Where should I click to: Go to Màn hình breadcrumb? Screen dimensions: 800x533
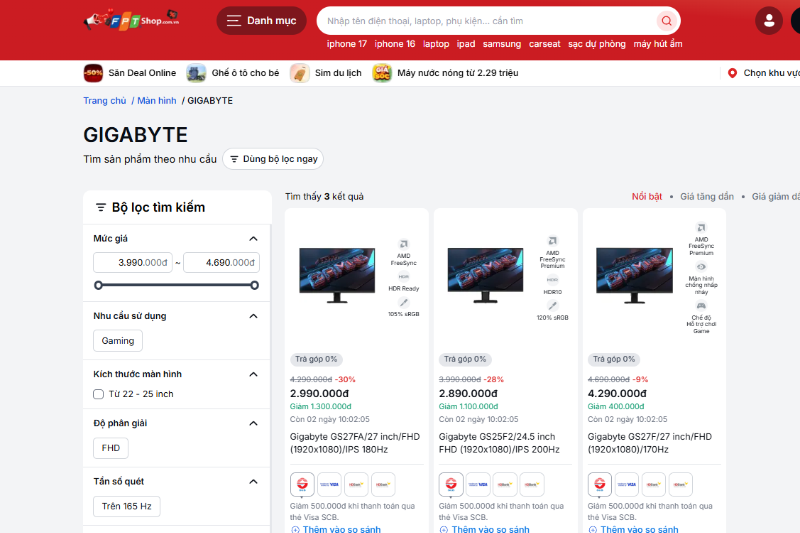157,100
